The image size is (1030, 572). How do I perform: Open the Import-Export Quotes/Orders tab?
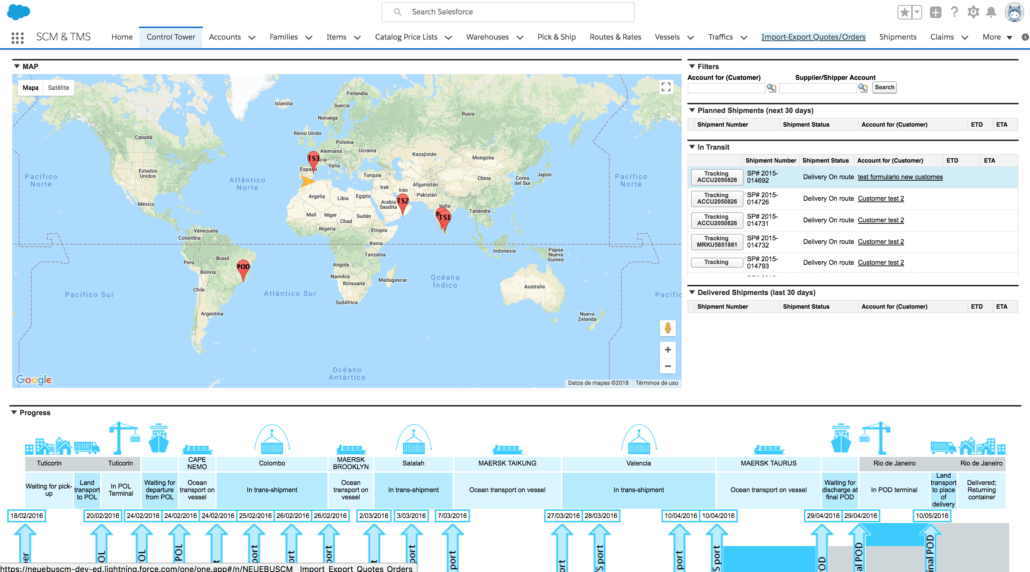pos(813,37)
